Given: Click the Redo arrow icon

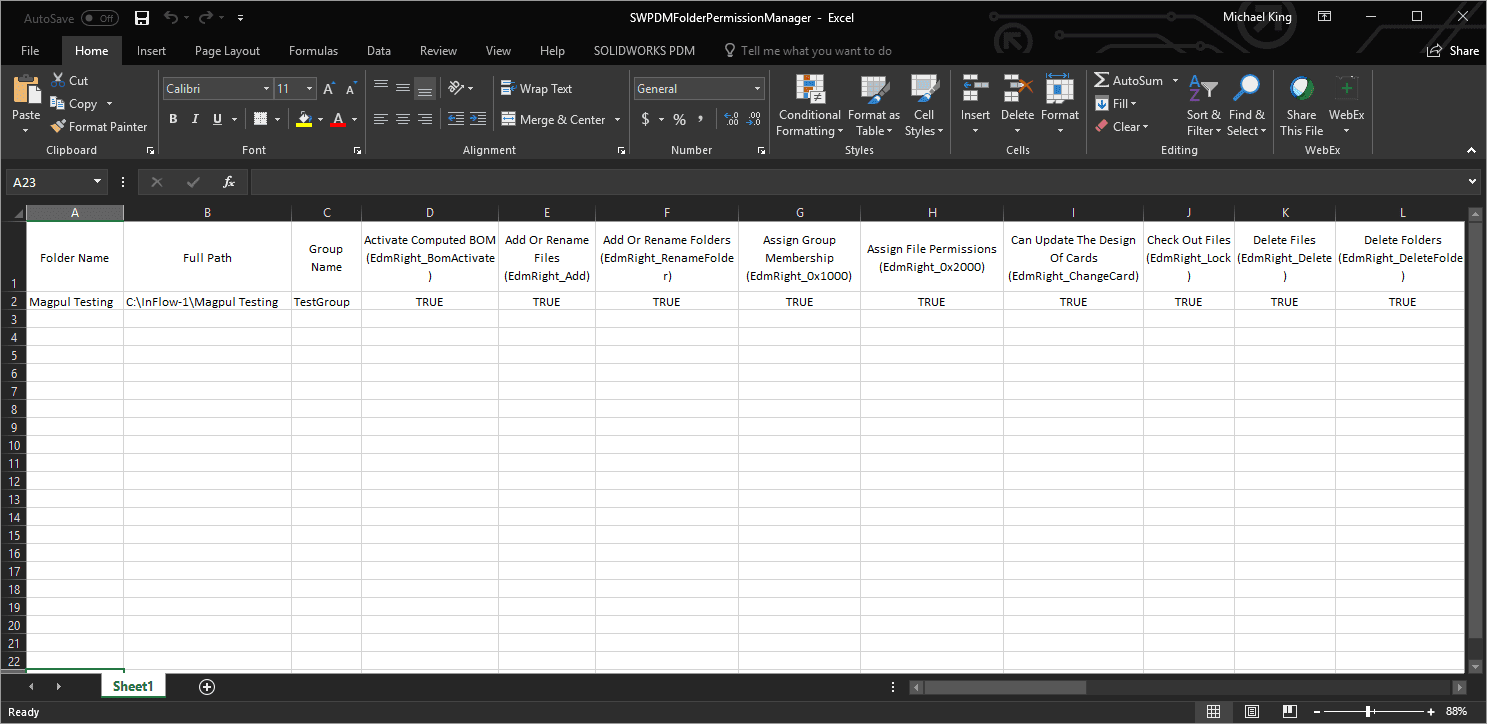Looking at the screenshot, I should click(206, 18).
